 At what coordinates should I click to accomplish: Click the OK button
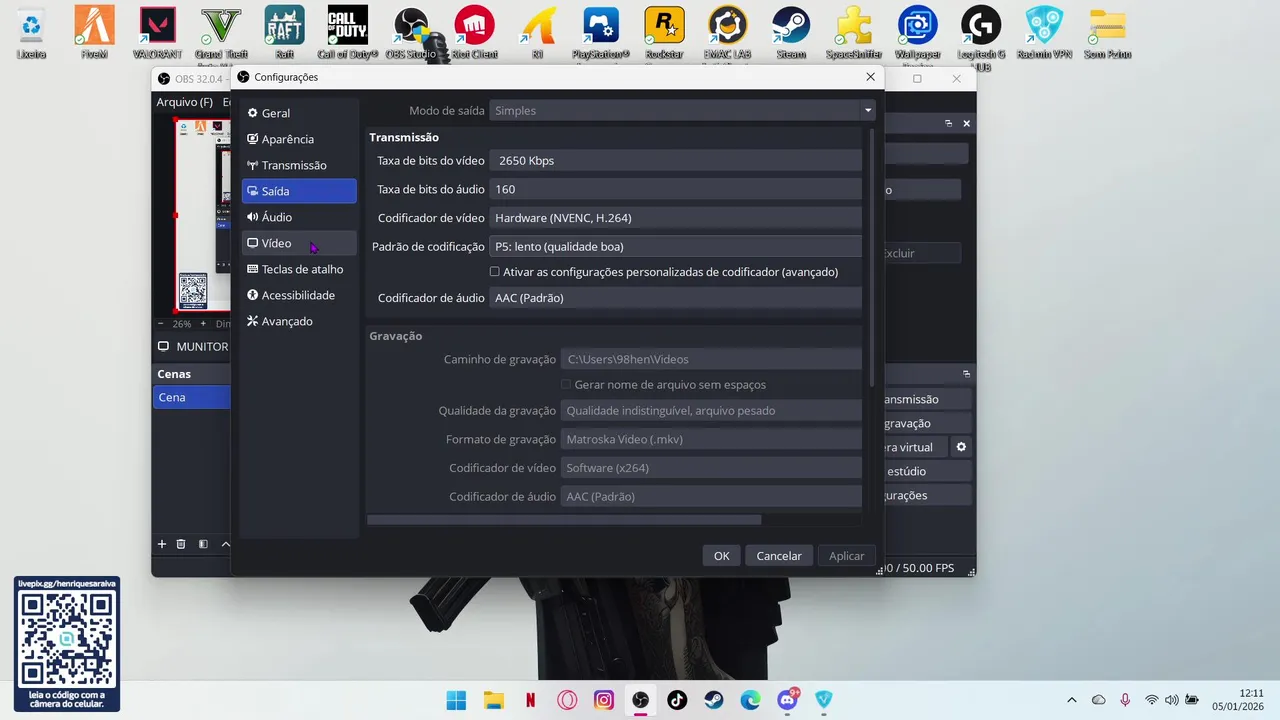tap(721, 556)
